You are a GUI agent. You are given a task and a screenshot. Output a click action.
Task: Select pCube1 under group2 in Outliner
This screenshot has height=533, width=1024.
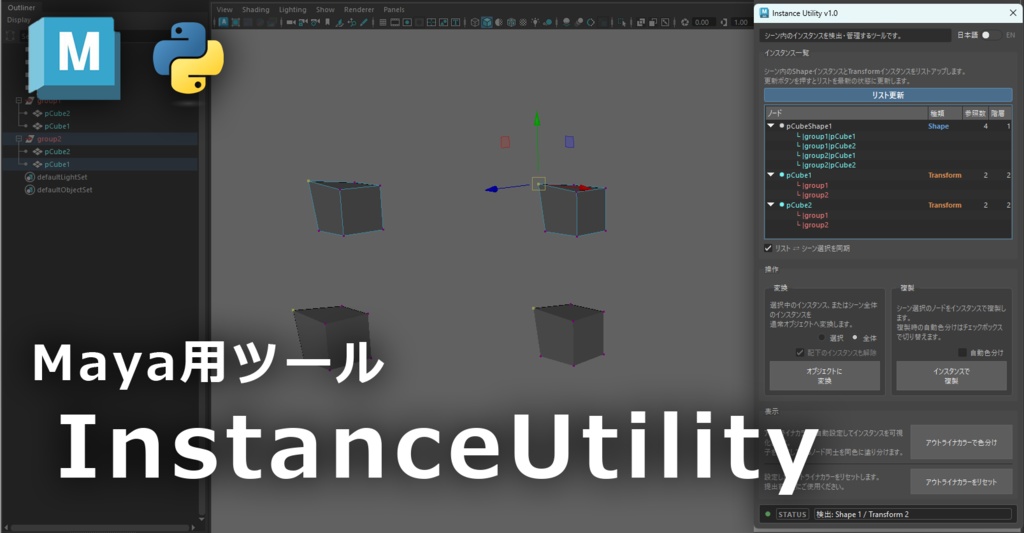(57, 165)
